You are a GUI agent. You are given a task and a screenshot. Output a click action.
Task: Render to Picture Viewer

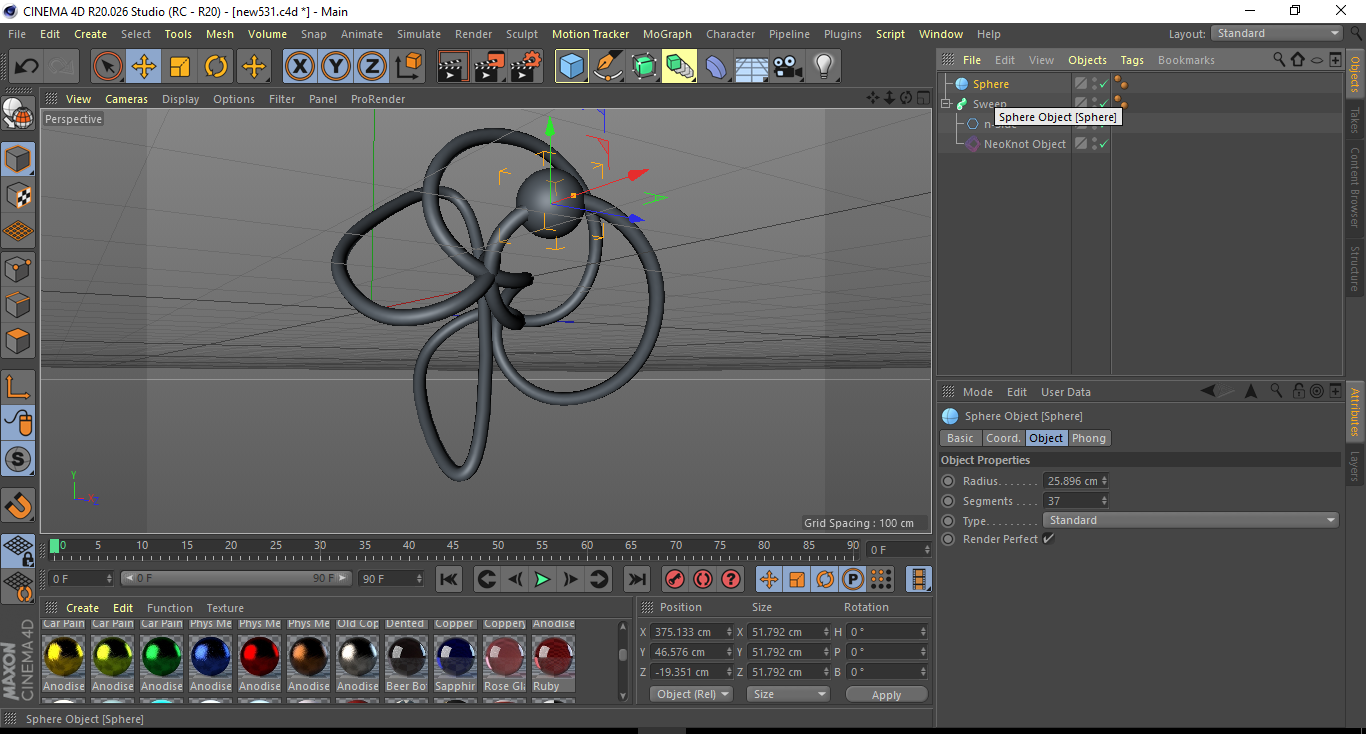(x=490, y=67)
